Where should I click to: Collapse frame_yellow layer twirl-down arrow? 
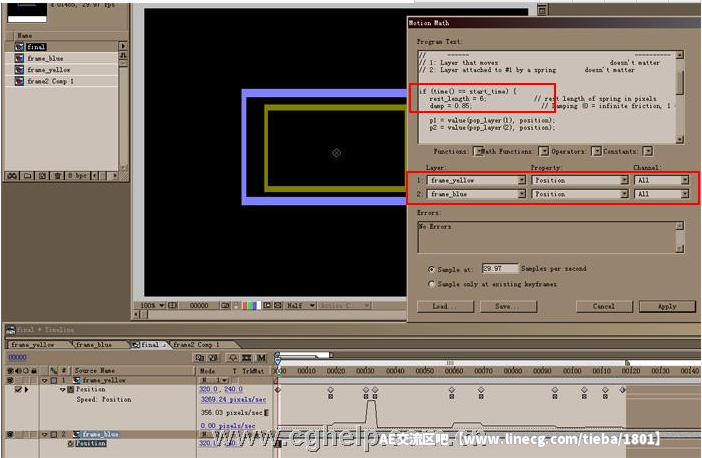tap(44, 381)
